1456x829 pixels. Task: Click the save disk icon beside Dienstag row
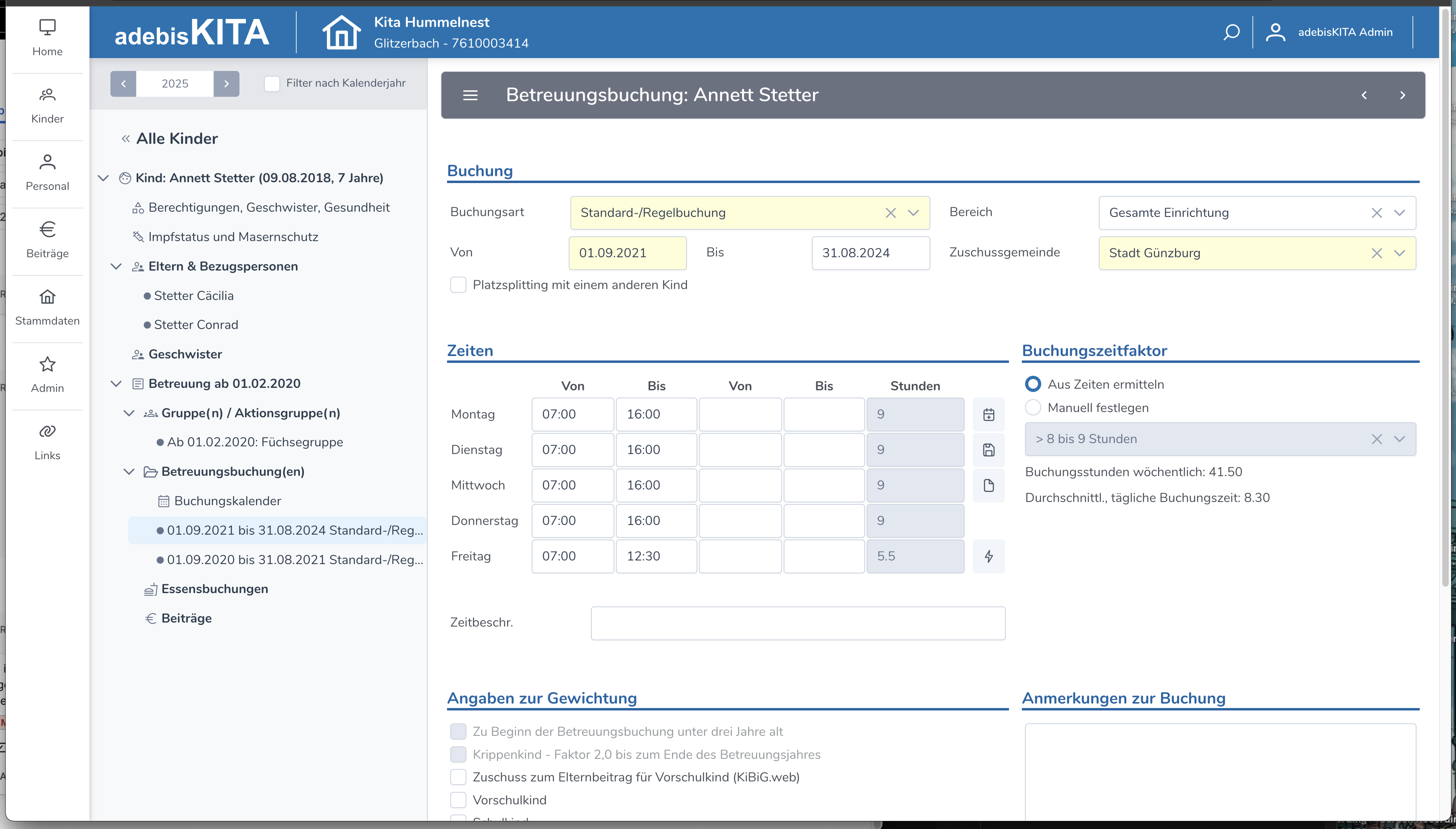coord(989,450)
